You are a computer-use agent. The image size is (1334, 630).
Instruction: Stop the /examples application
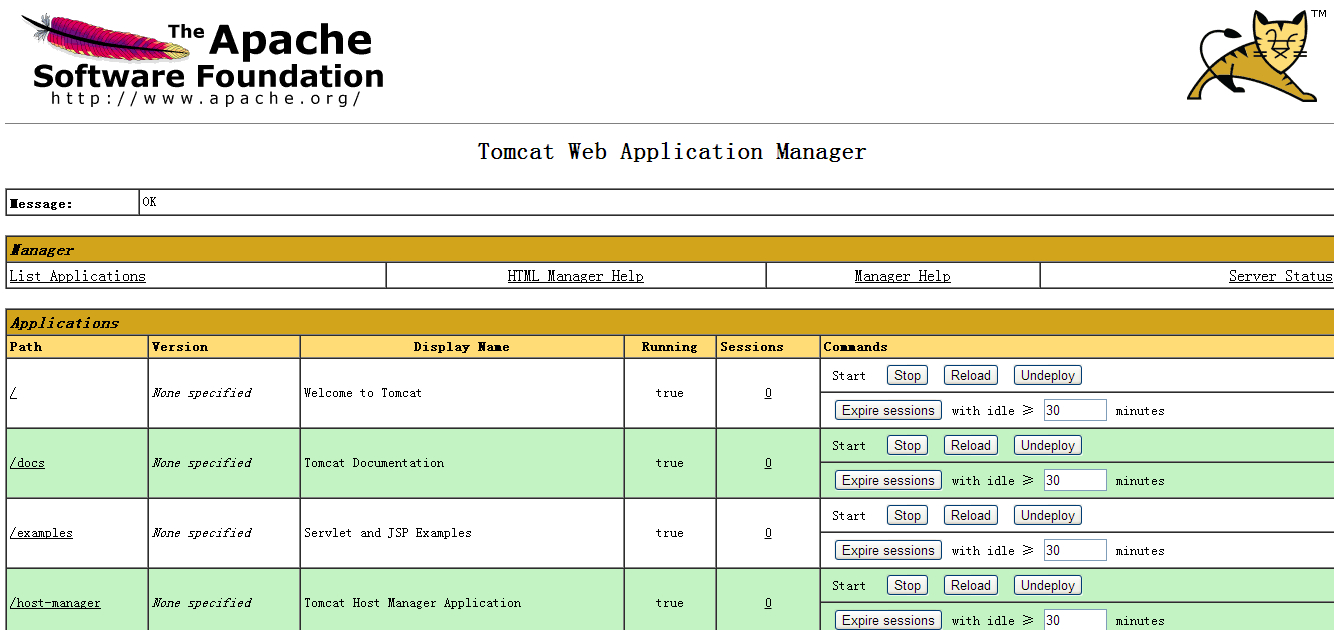[x=908, y=516]
